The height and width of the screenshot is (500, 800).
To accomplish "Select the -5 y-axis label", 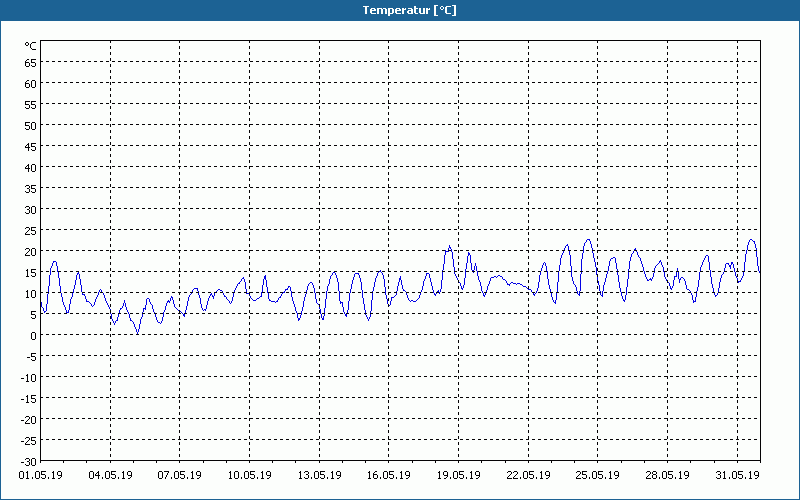I will click(x=31, y=357).
